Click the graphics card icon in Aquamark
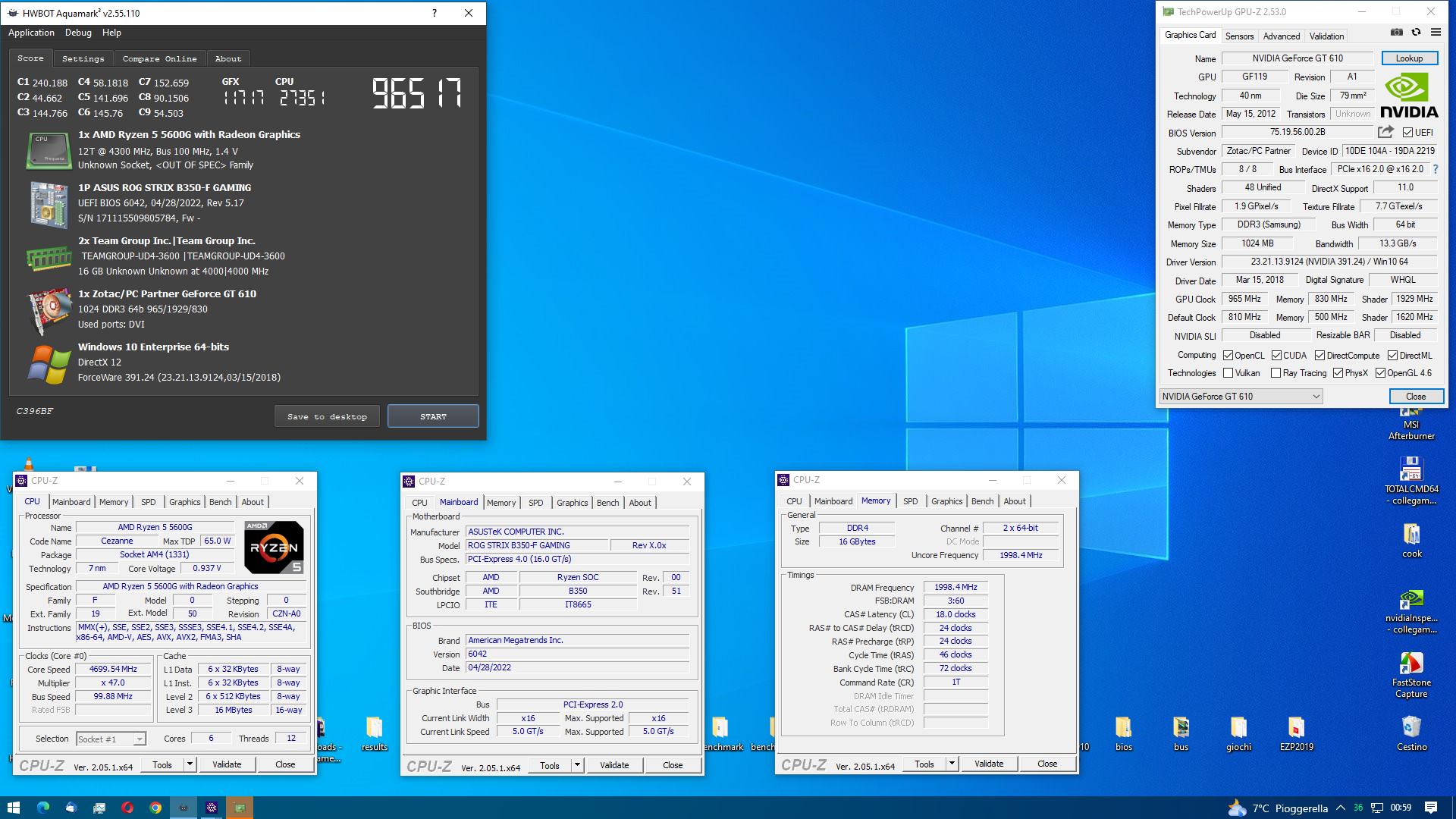1456x819 pixels. pos(49,311)
